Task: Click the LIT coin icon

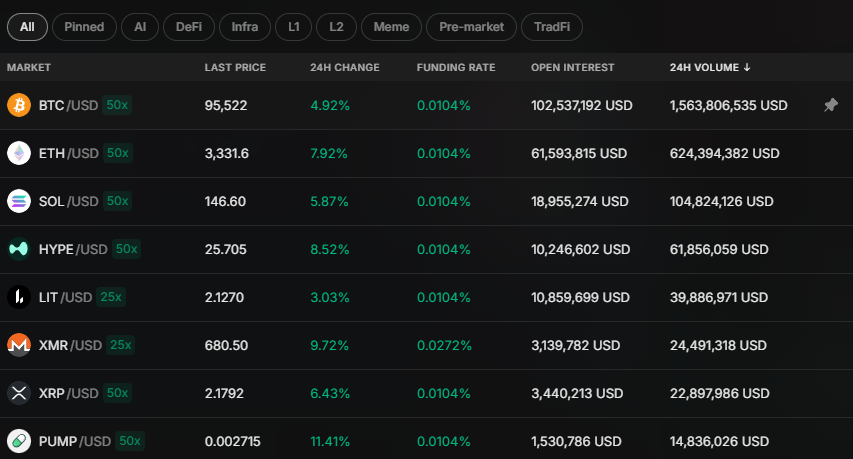Action: pos(19,297)
